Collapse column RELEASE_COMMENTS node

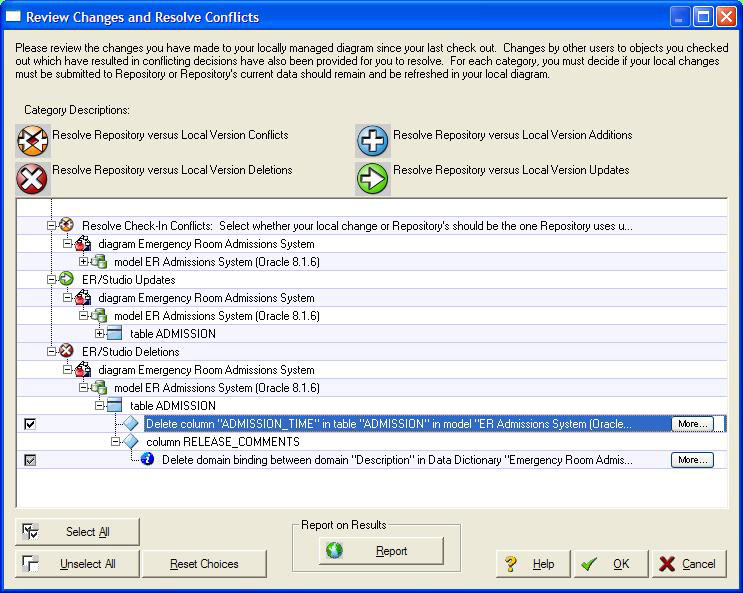pyautogui.click(x=116, y=442)
